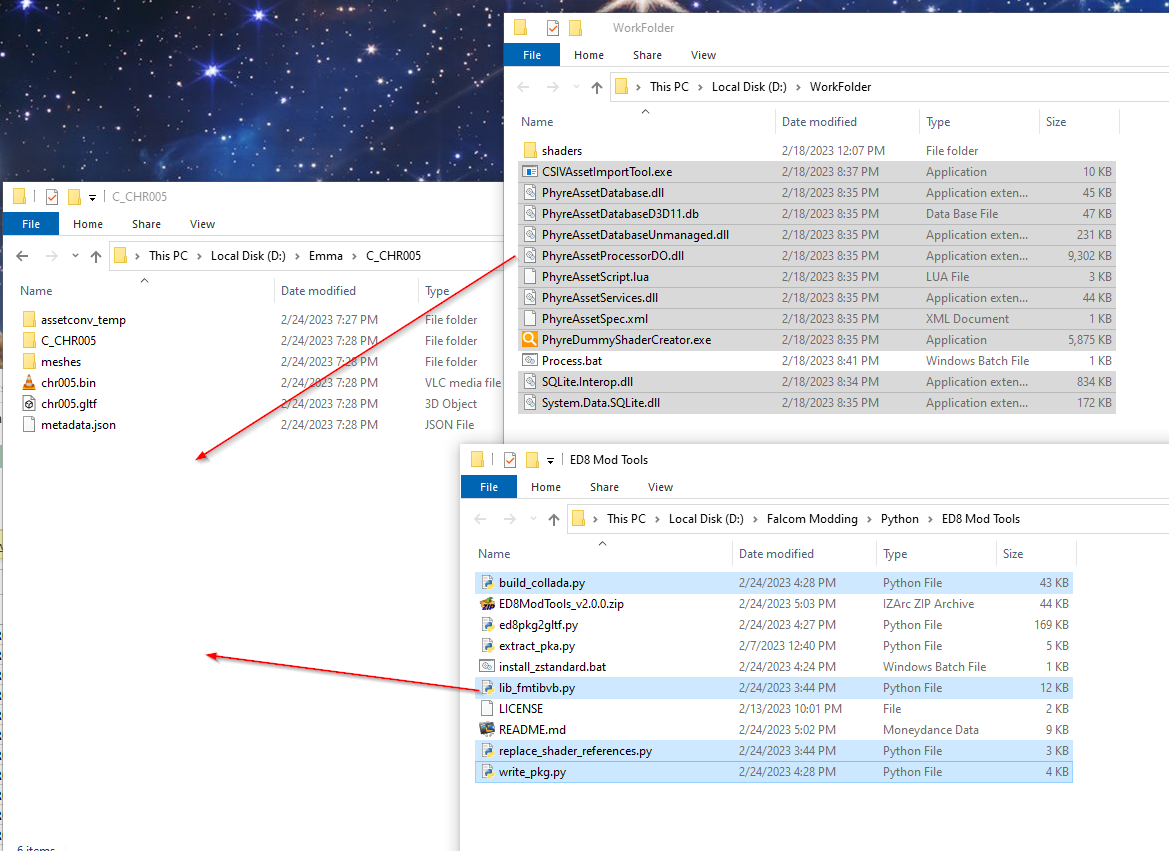Click the build_collada.py Python icon

487,582
